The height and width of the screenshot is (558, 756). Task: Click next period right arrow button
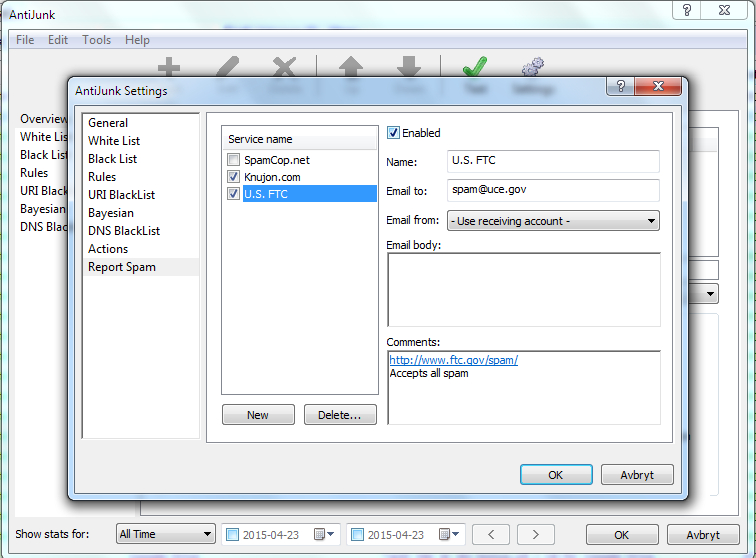pos(535,534)
